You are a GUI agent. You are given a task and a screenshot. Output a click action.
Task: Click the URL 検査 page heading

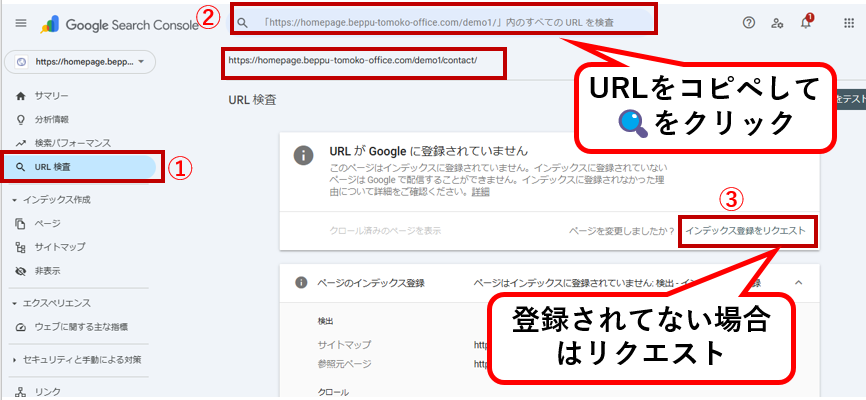252,100
